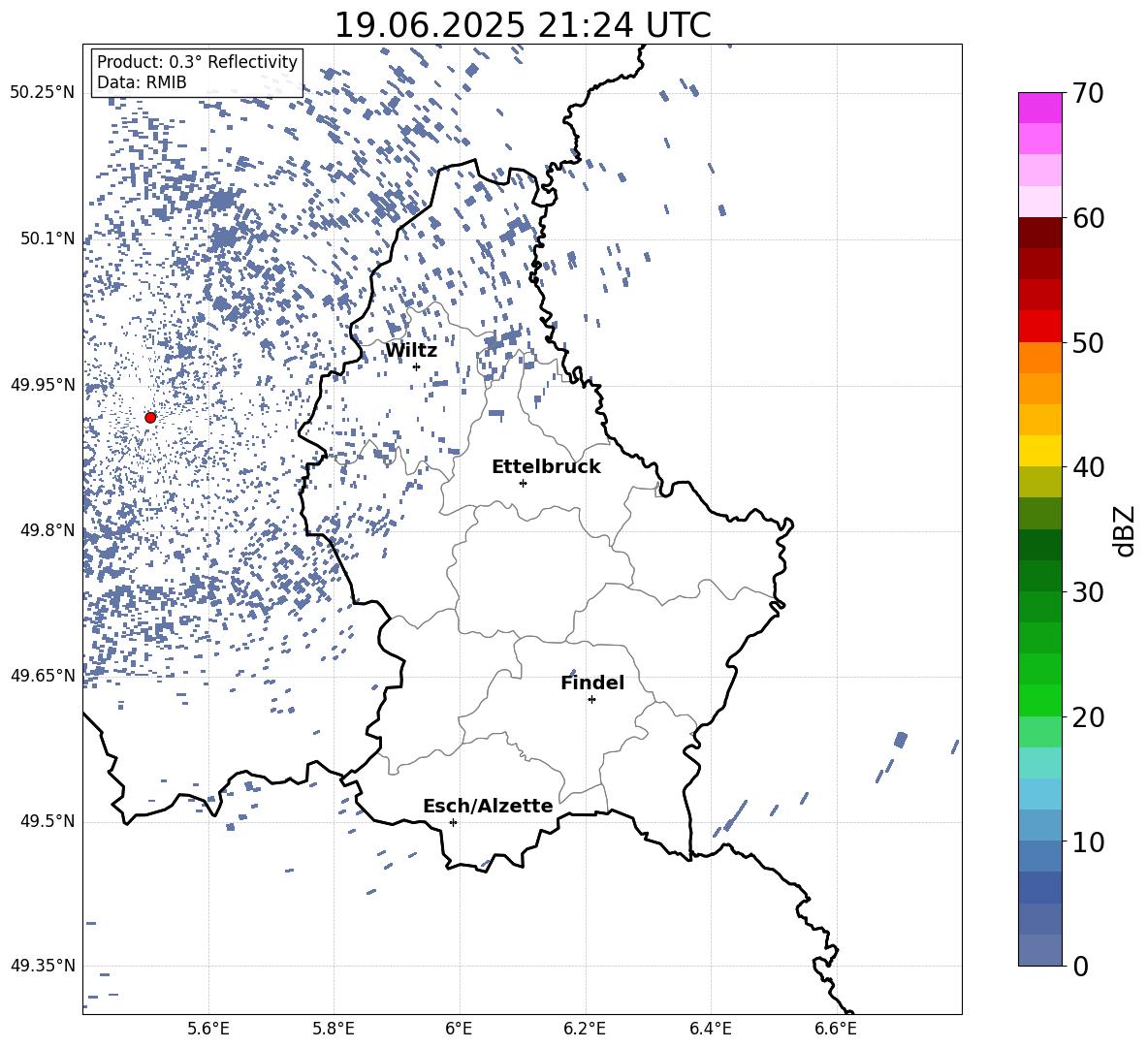
Task: Click the orange color segment below 50
Action: 1040,358
